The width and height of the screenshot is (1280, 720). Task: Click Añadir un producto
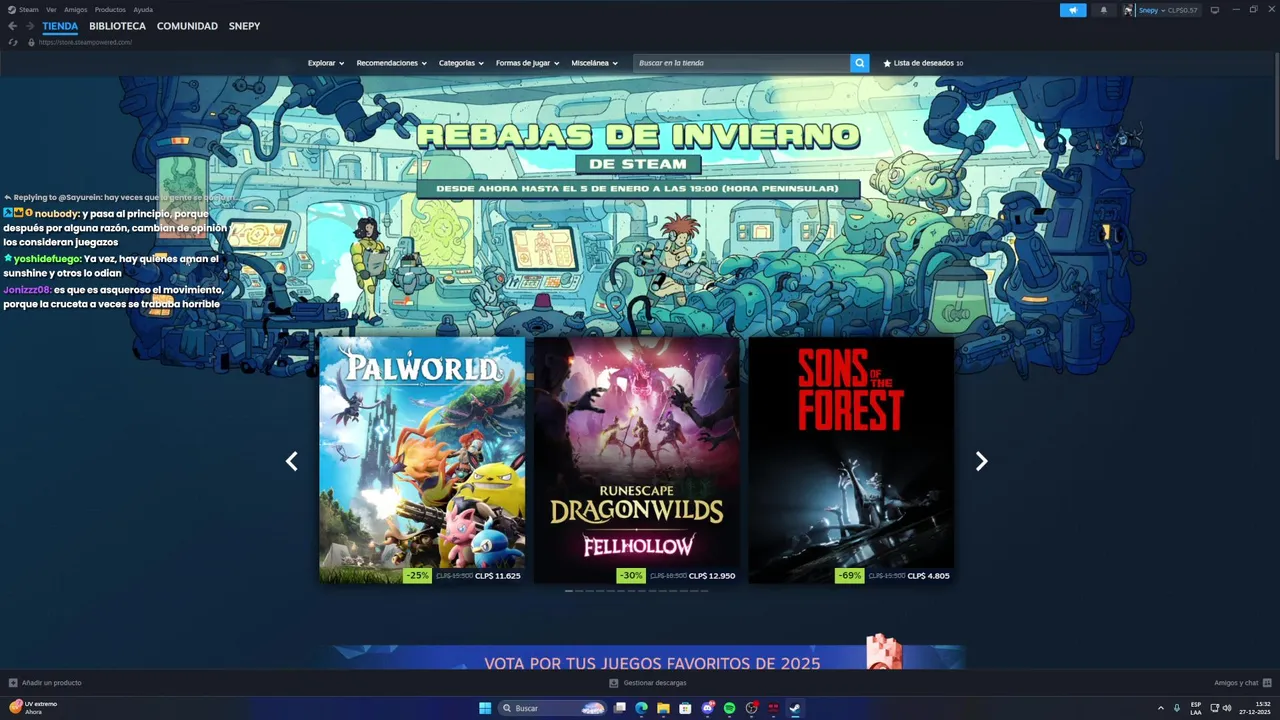(45, 683)
